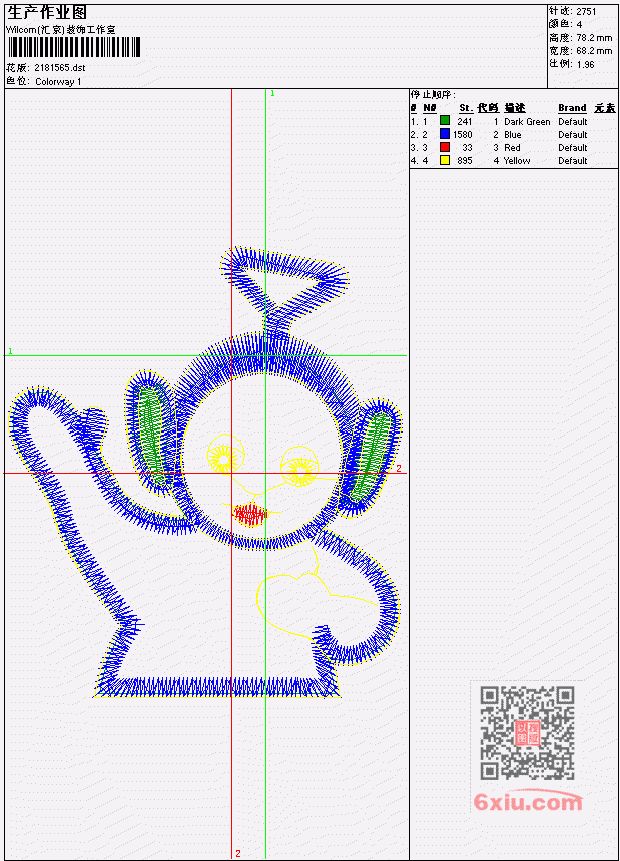Click the Red color swatch

point(445,147)
